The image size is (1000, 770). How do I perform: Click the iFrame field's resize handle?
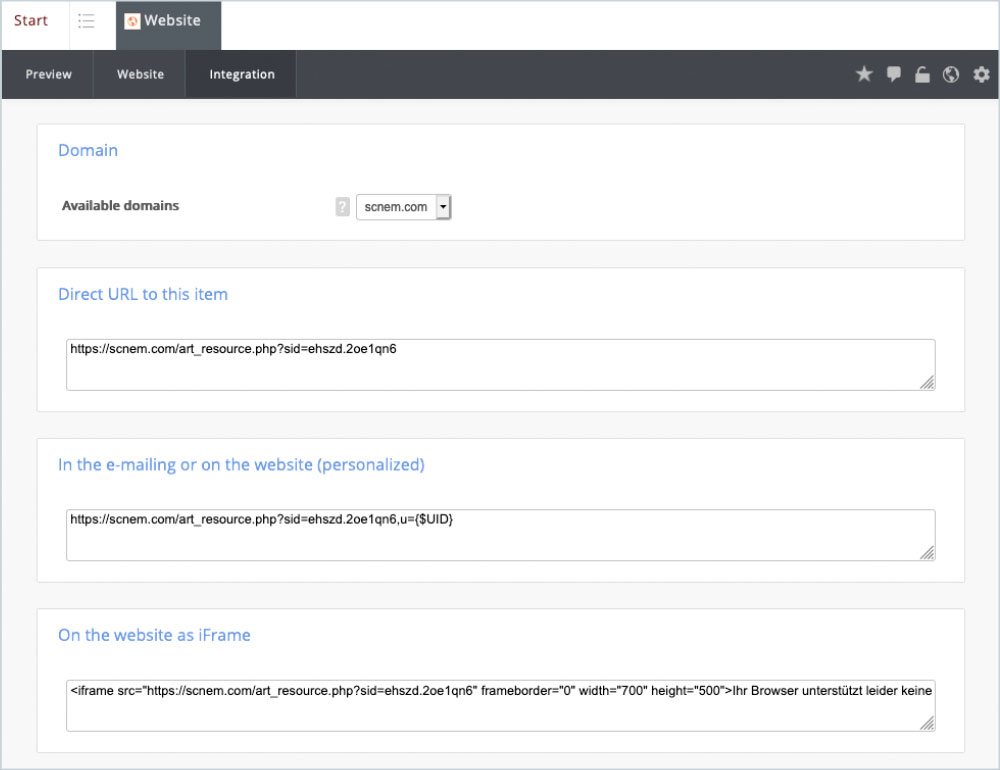click(x=927, y=723)
